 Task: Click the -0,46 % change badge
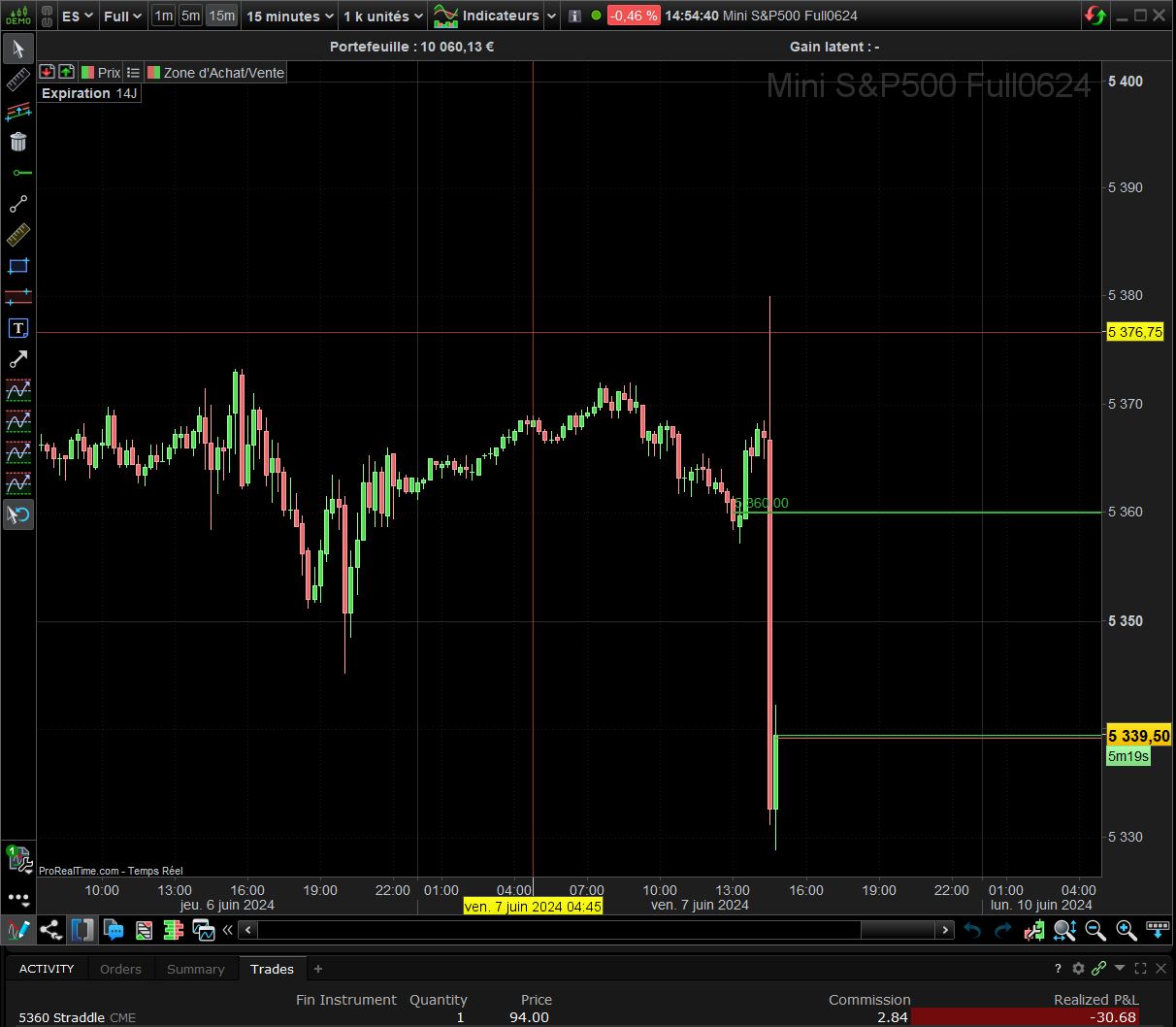point(634,16)
